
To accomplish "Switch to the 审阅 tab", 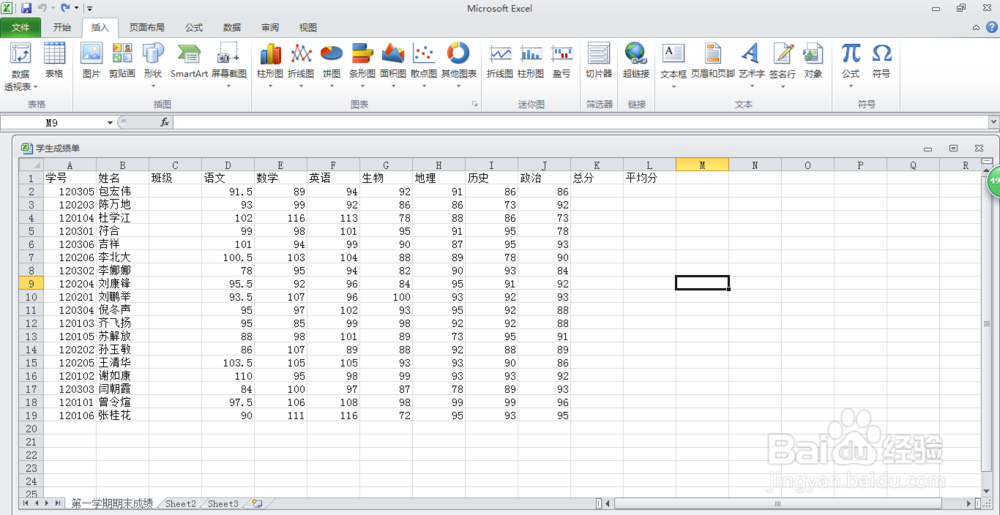I will click(270, 27).
